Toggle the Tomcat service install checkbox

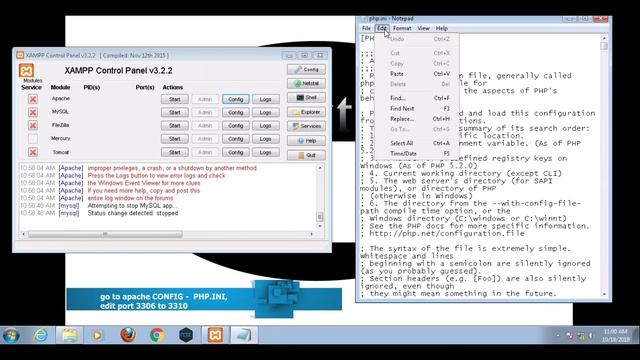click(x=33, y=152)
